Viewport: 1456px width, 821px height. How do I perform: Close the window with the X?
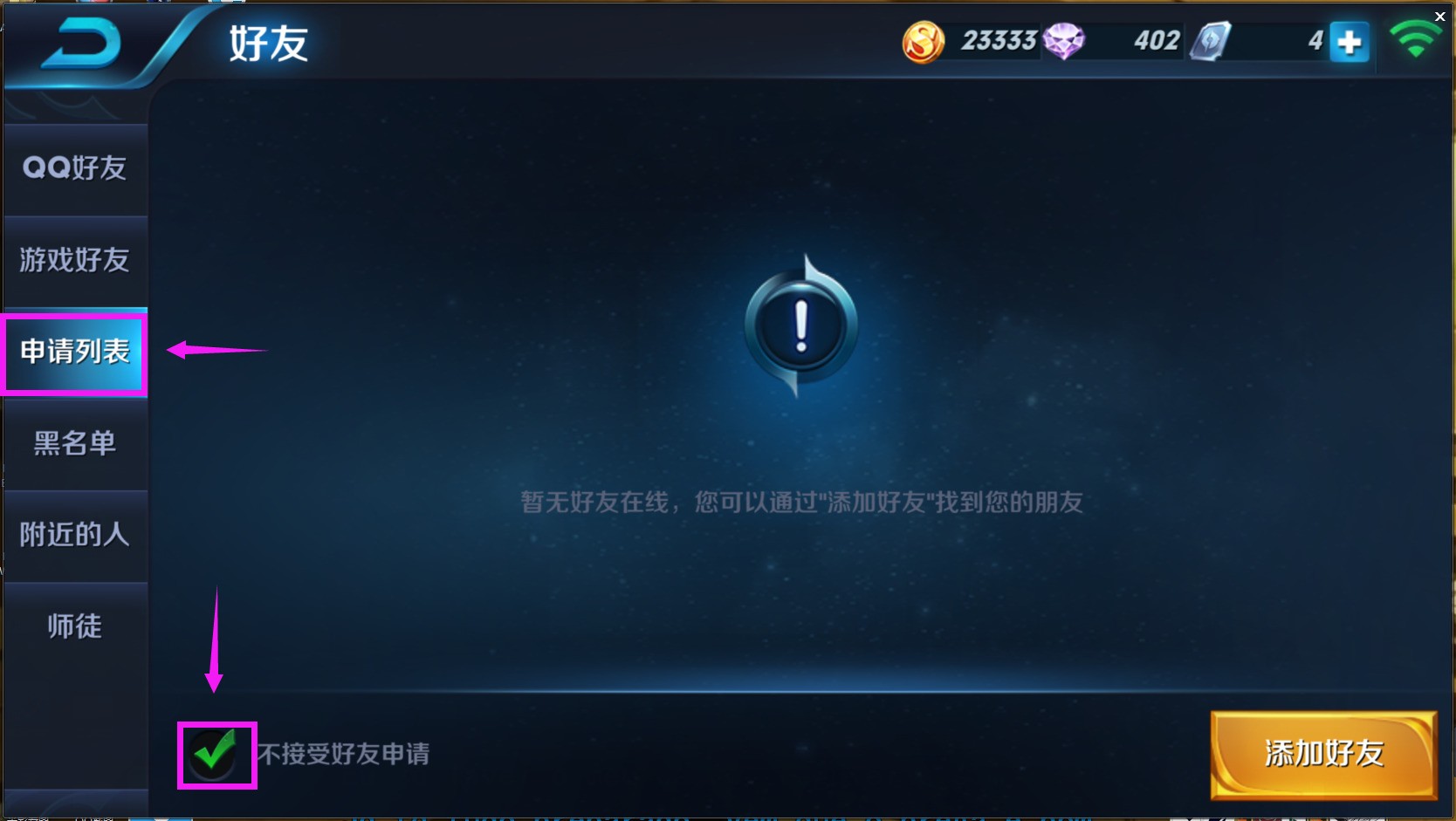pyautogui.click(x=1440, y=17)
